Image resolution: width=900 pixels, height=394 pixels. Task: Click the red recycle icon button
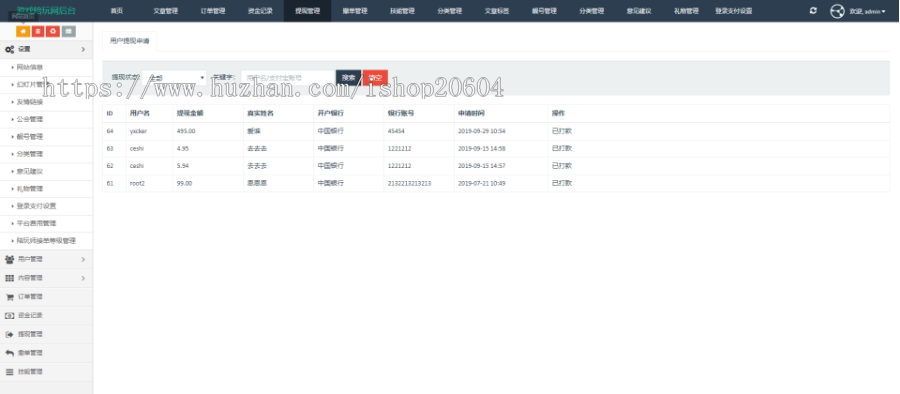tap(53, 31)
